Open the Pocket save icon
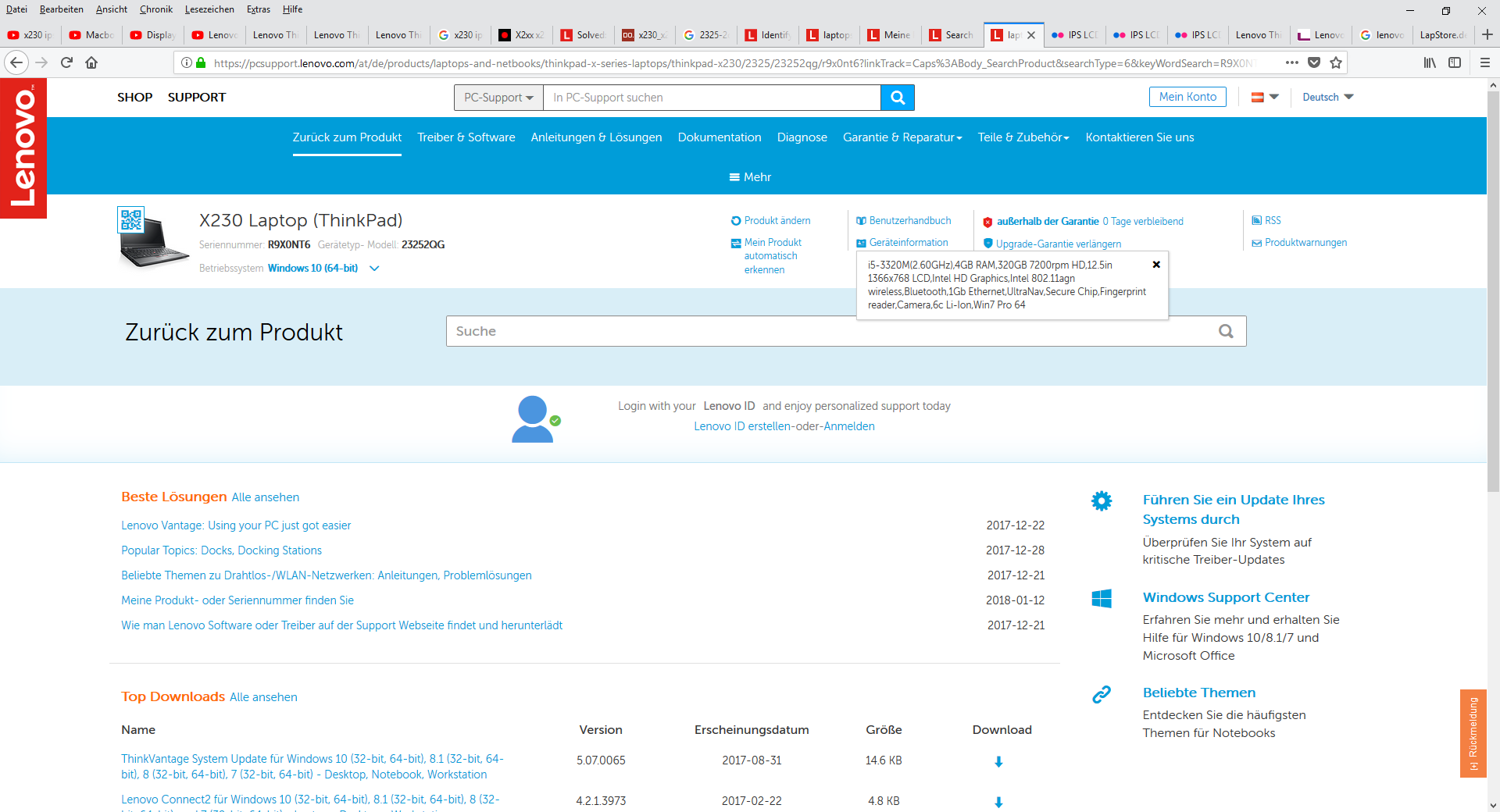The image size is (1500, 812). (1314, 62)
